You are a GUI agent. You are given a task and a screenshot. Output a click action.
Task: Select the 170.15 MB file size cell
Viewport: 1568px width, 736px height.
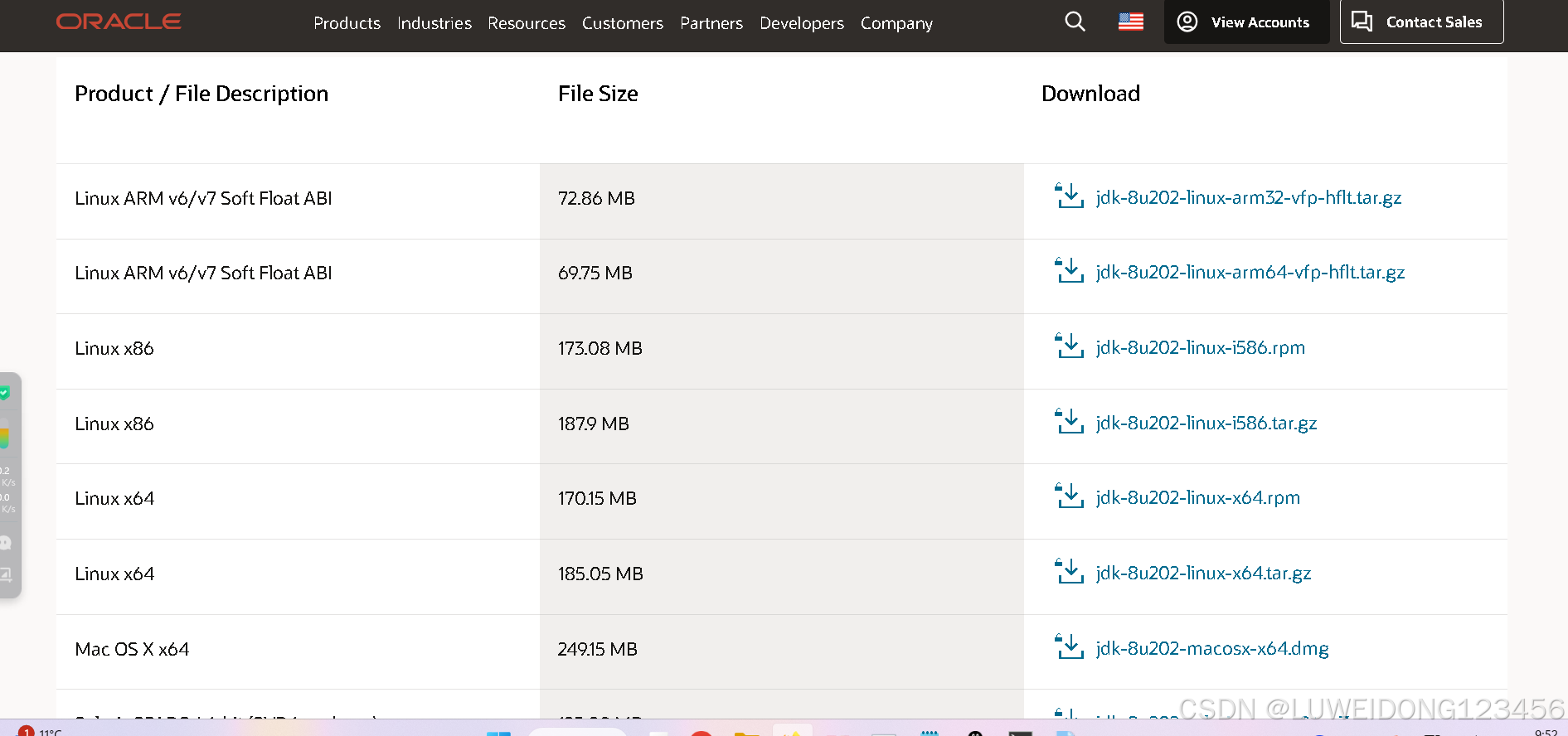click(x=782, y=501)
